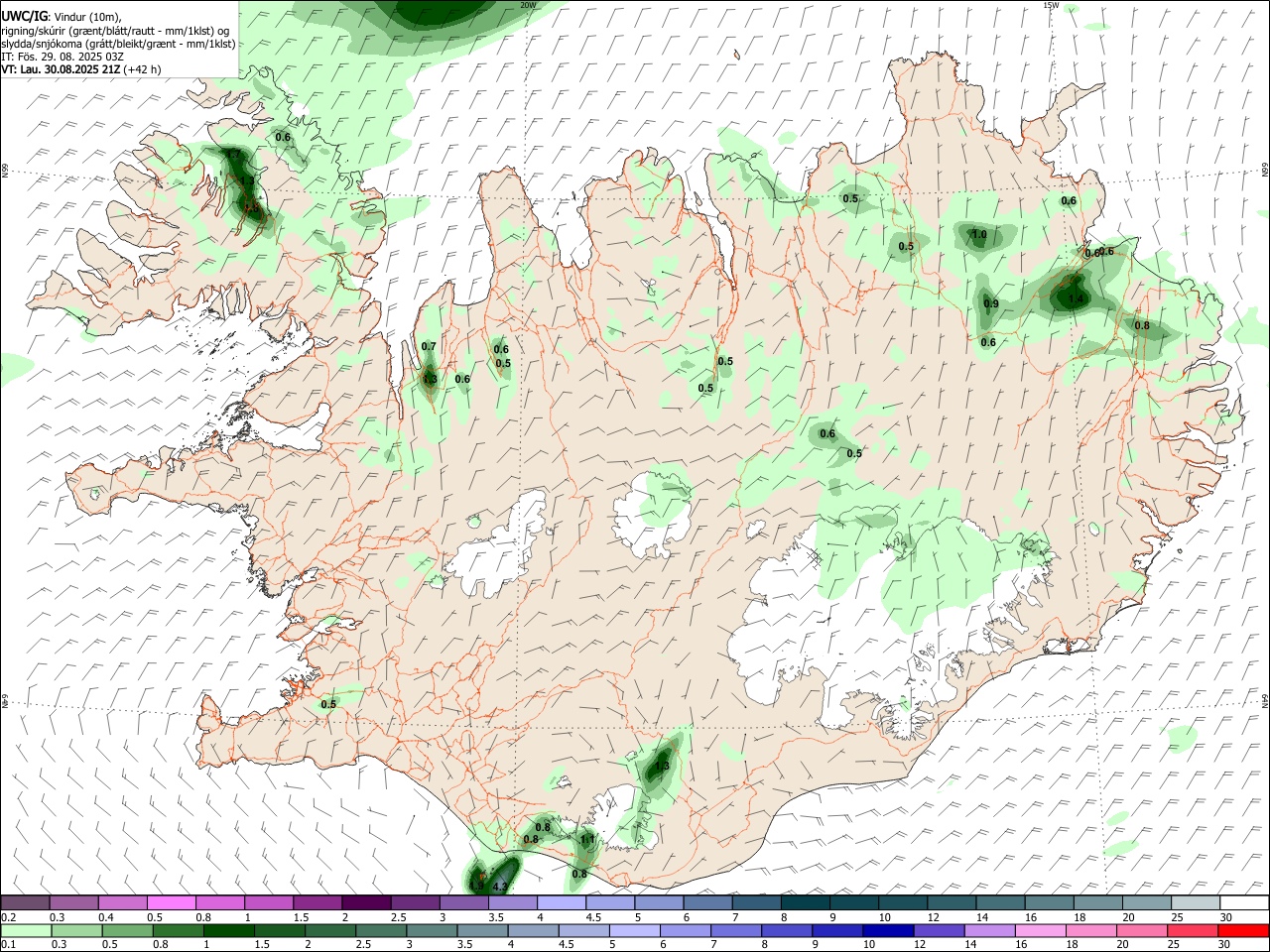The height and width of the screenshot is (952, 1270).
Task: Click the 25 label in the upper legend row
Action: 1177,917
